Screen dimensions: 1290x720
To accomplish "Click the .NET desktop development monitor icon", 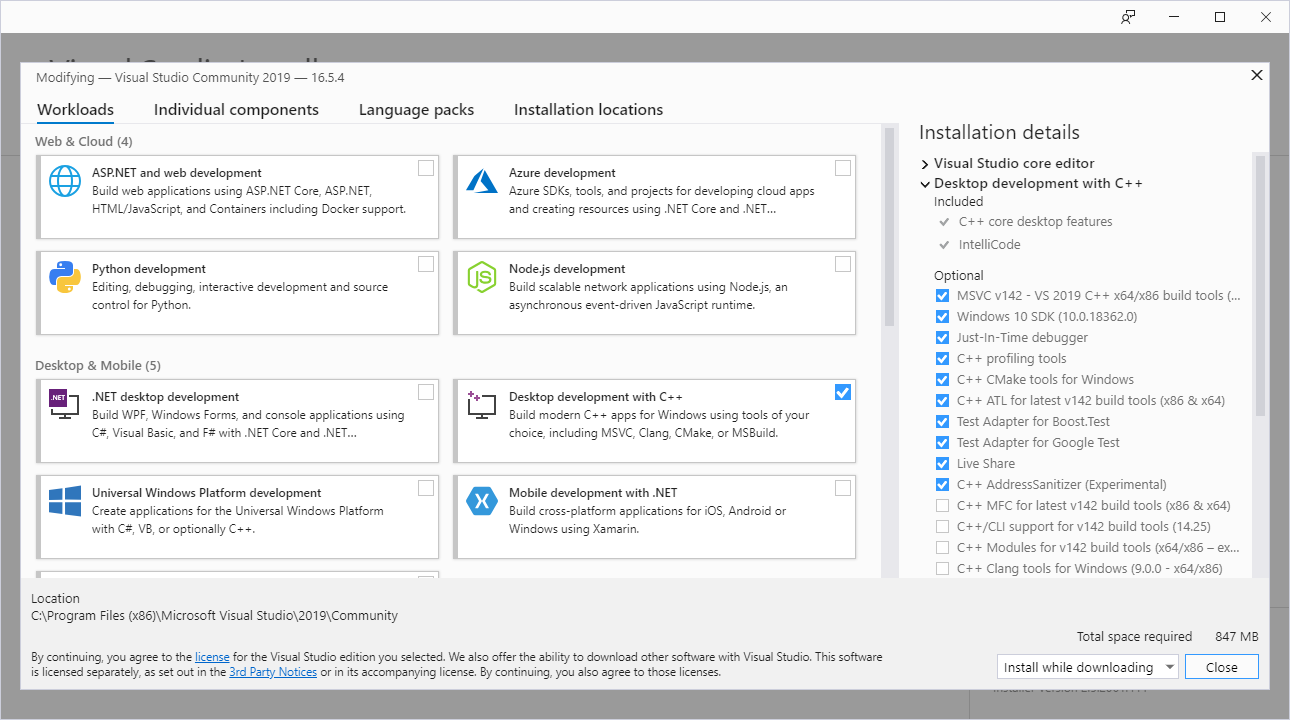I will [x=65, y=404].
